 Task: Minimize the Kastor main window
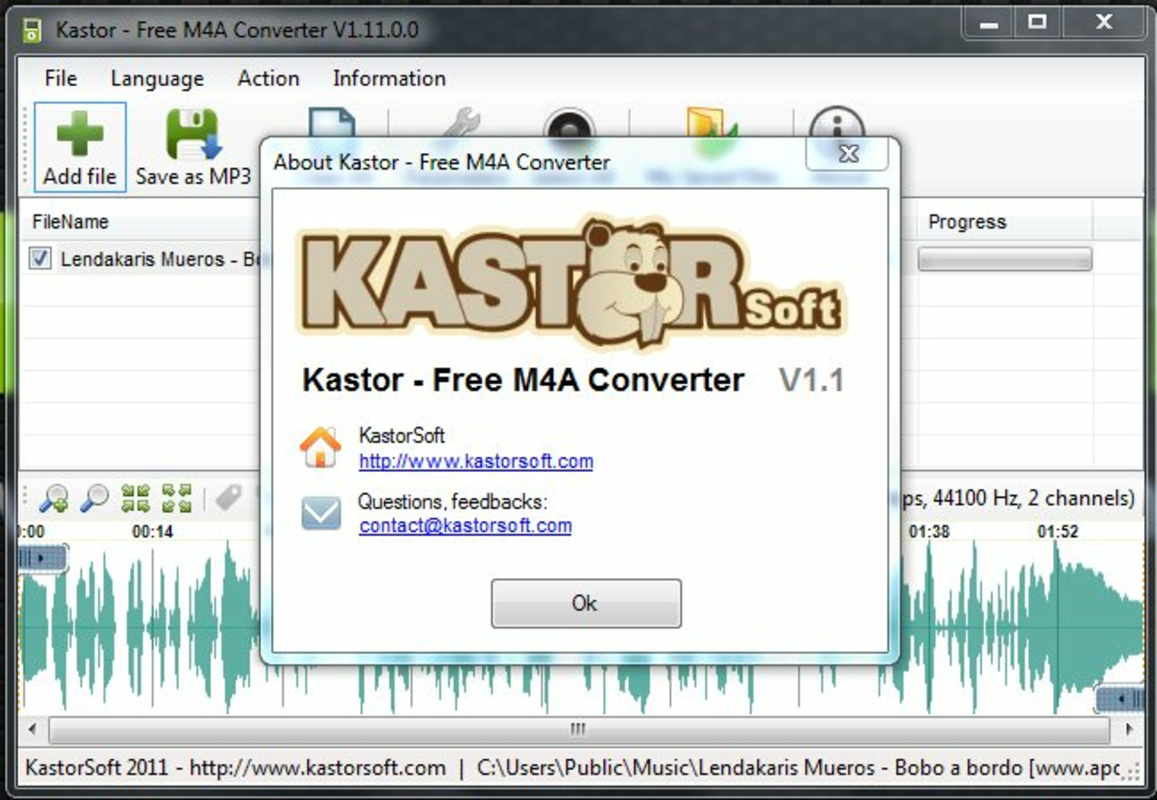(989, 24)
